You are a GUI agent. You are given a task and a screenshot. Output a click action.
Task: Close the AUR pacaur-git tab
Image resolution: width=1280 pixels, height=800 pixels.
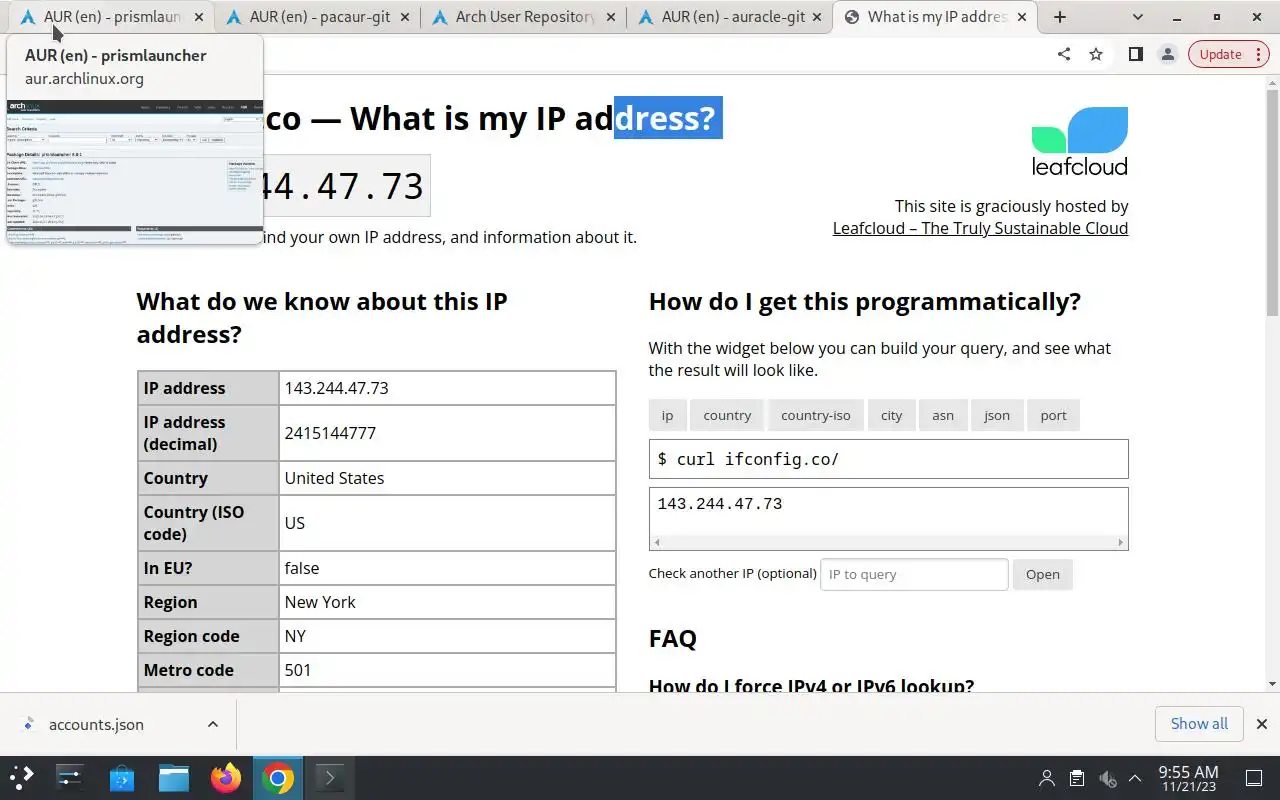click(x=404, y=17)
